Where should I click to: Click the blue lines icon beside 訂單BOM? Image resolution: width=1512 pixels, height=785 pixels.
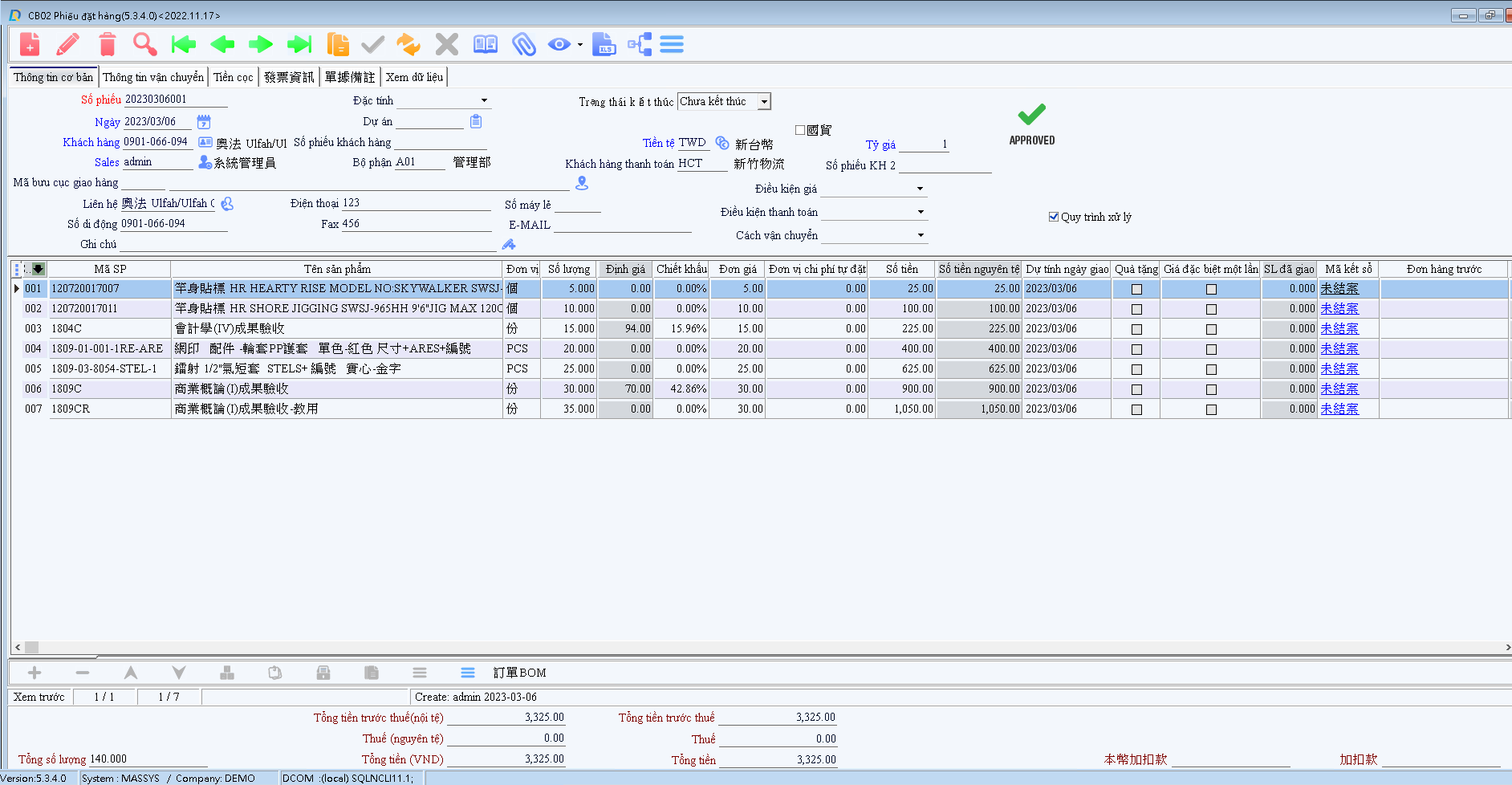pyautogui.click(x=468, y=673)
